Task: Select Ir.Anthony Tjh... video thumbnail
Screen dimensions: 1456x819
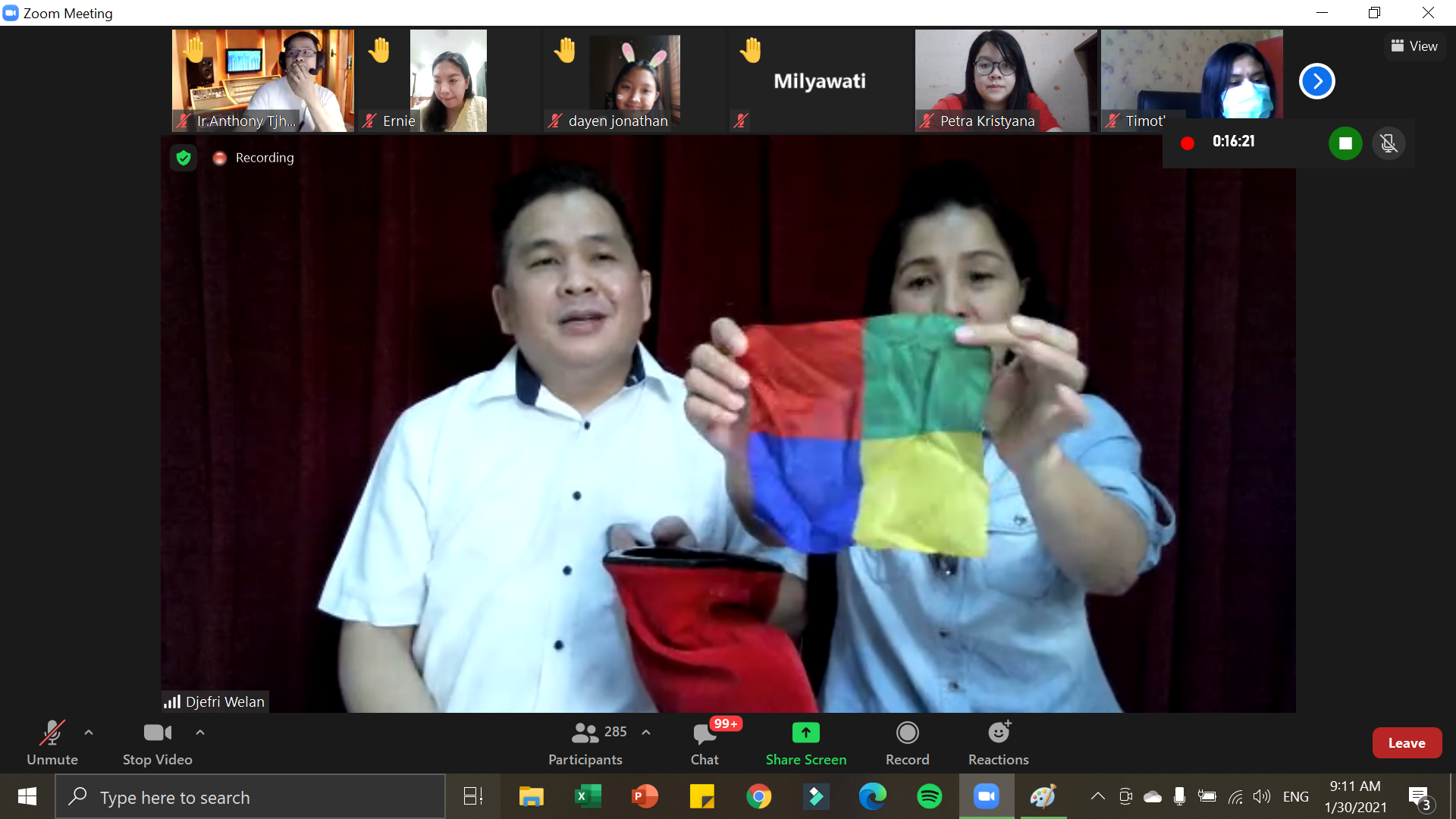Action: (263, 80)
